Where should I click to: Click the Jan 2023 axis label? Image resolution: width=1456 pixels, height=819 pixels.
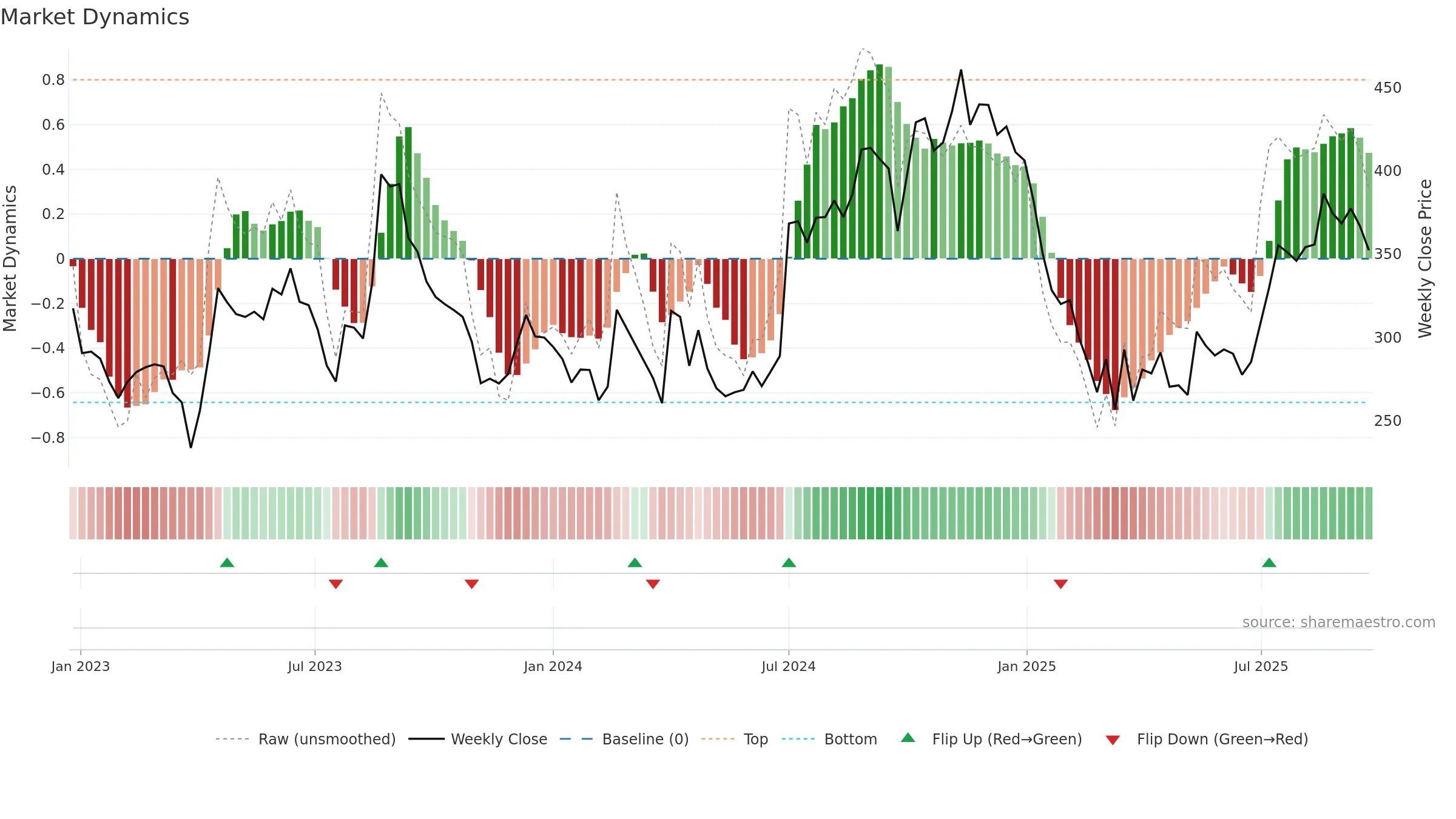(81, 666)
